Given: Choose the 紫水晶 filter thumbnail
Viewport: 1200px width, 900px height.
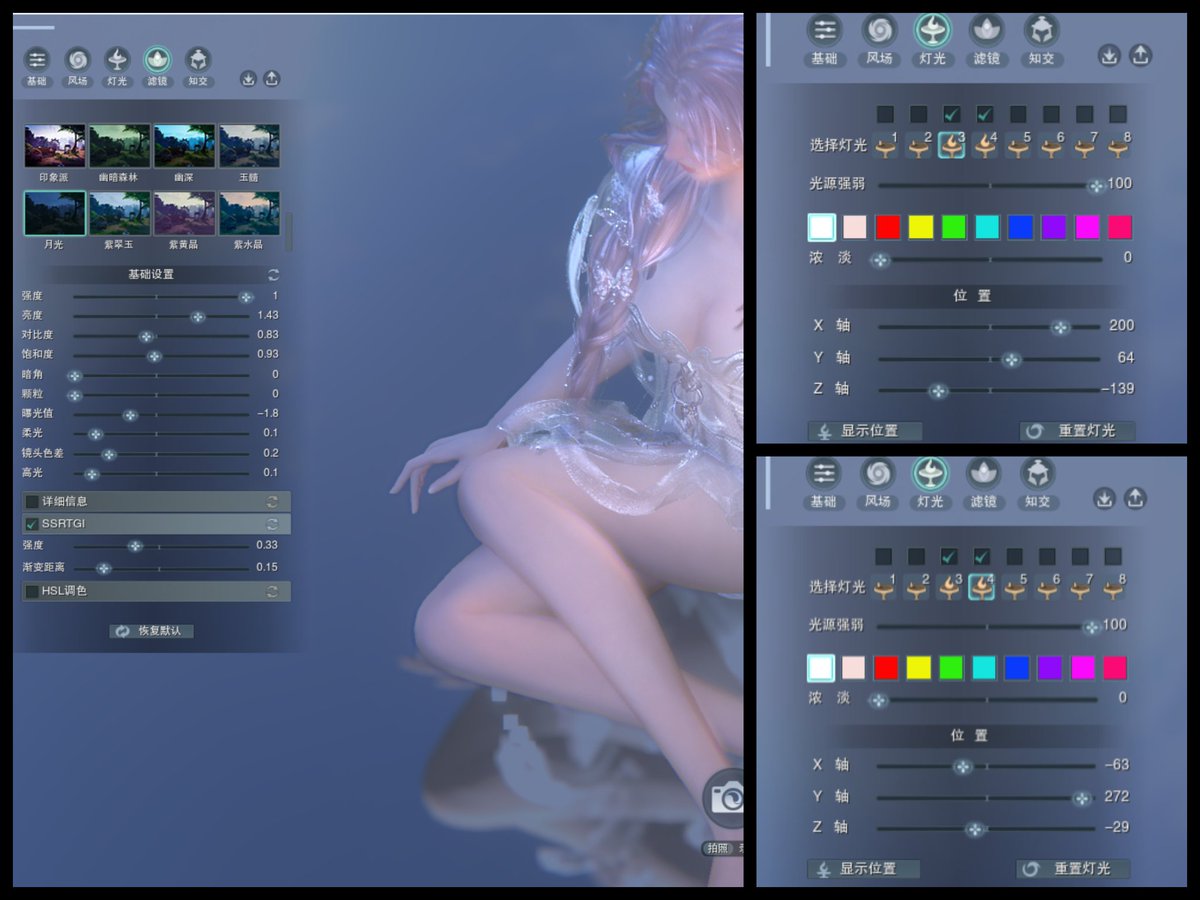Looking at the screenshot, I should tap(249, 213).
